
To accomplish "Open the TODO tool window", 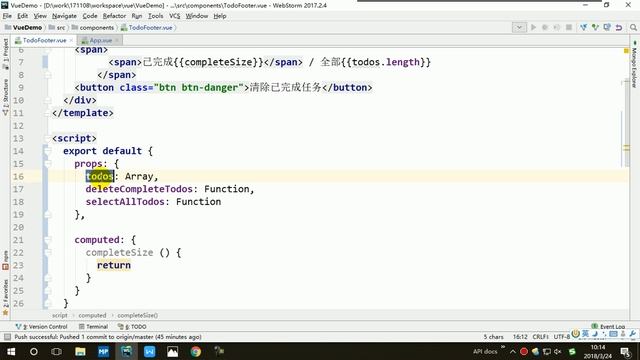I will click(x=132, y=327).
